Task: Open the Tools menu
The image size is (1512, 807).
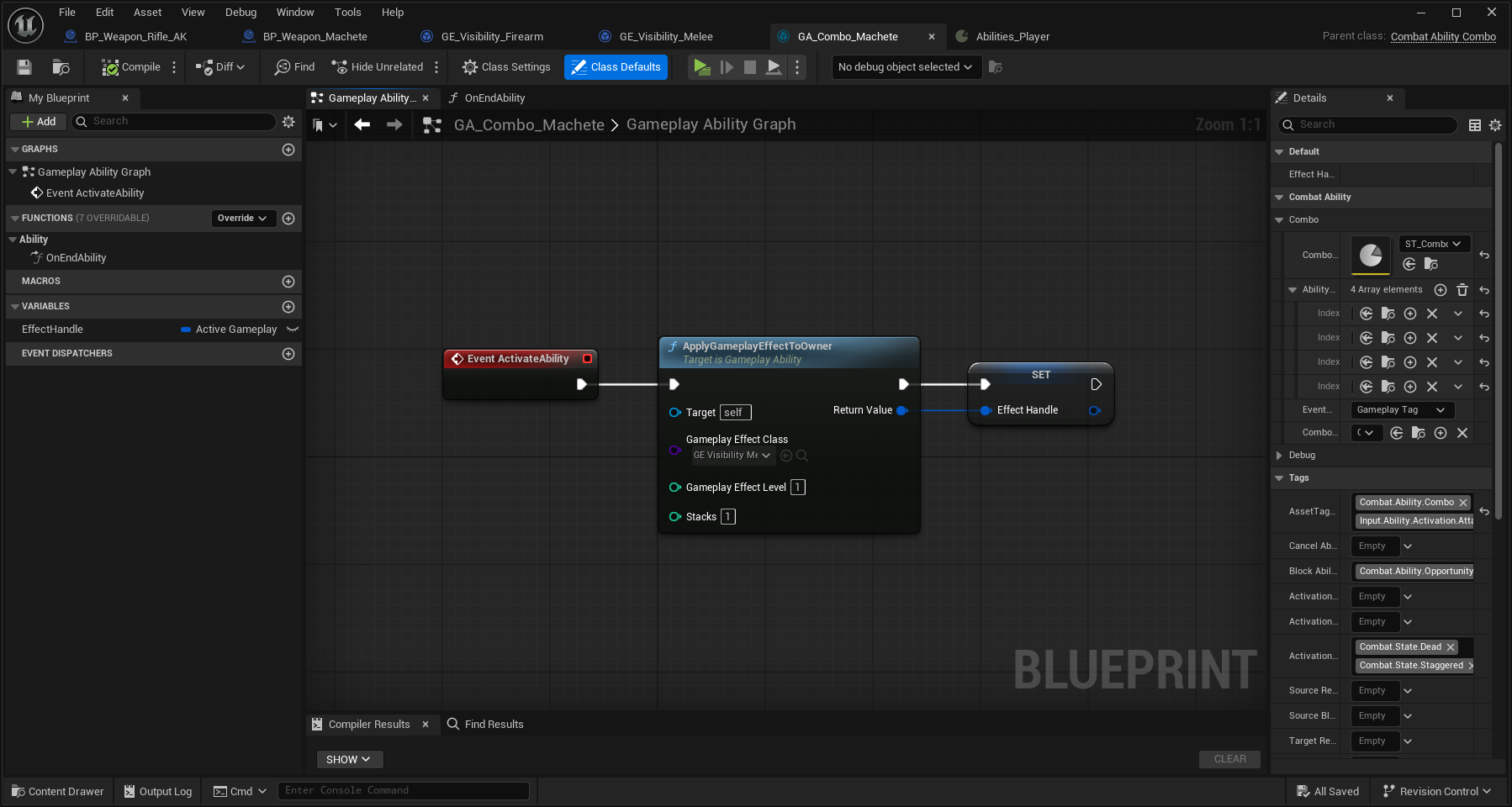Action: point(347,13)
